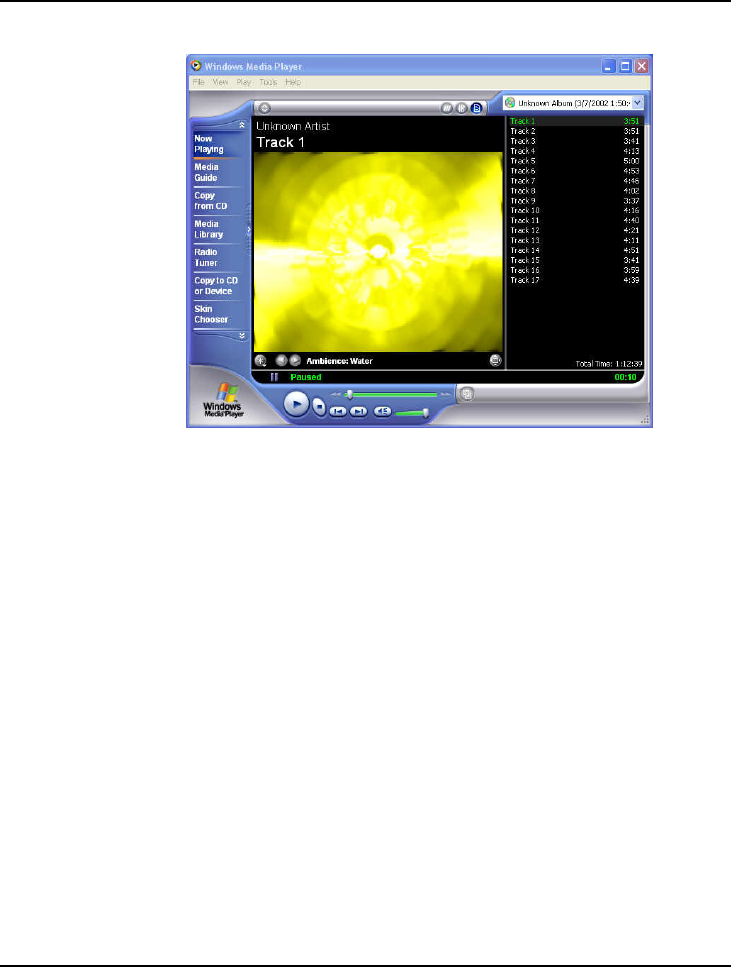Viewport: 731px width, 967px height.
Task: Select Track 15 in playlist
Action: tap(574, 260)
